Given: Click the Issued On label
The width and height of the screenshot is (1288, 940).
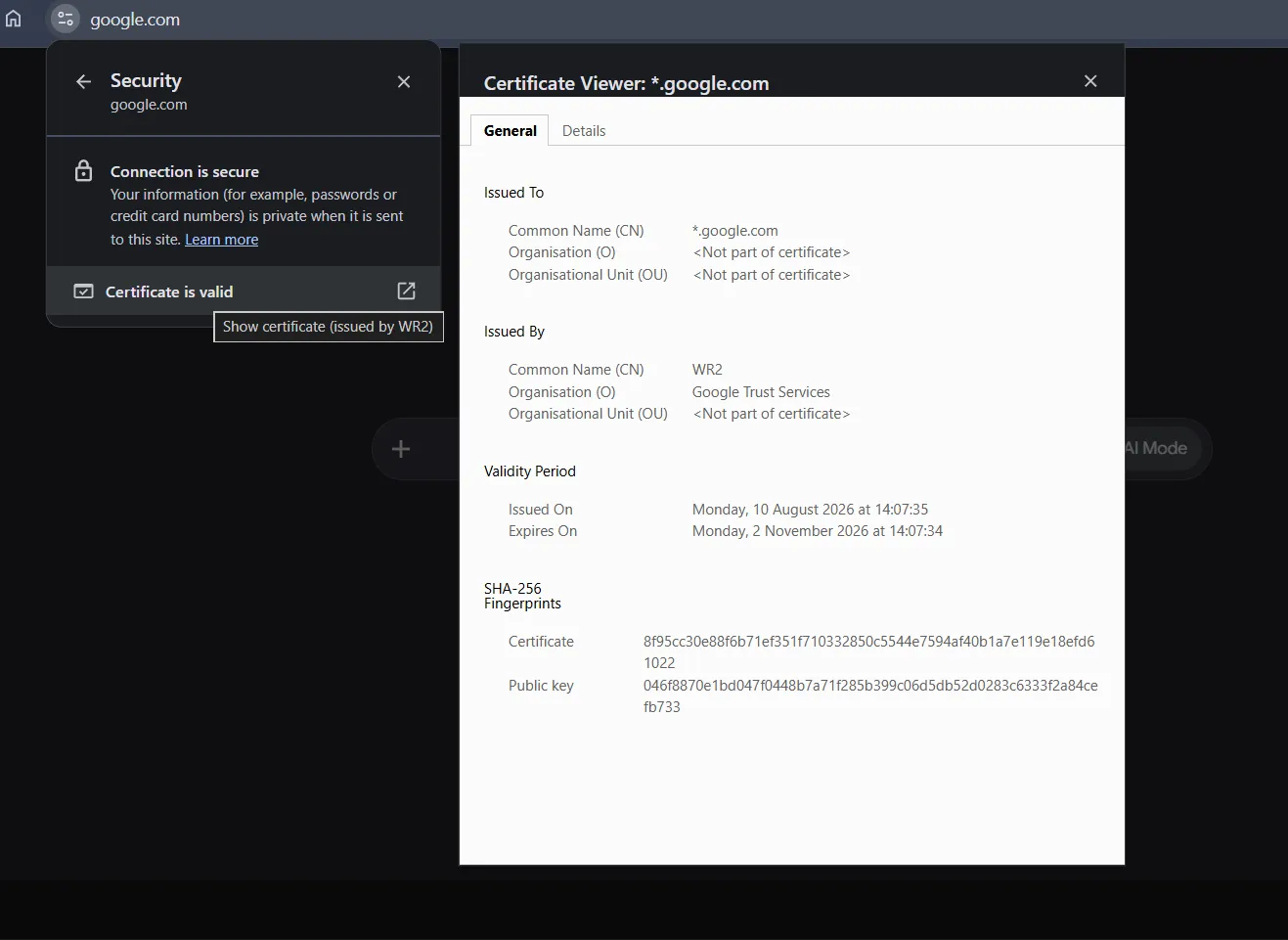Looking at the screenshot, I should [x=541, y=510].
